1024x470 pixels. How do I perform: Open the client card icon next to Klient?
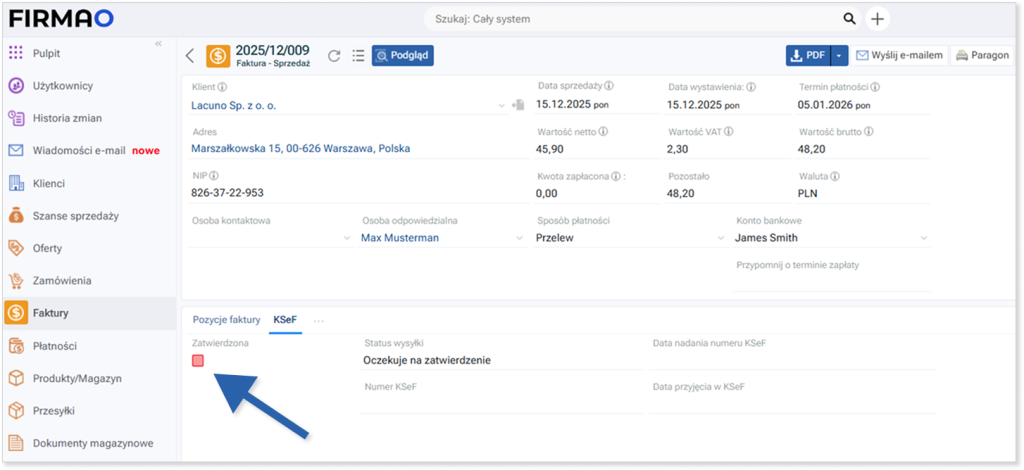coord(518,104)
